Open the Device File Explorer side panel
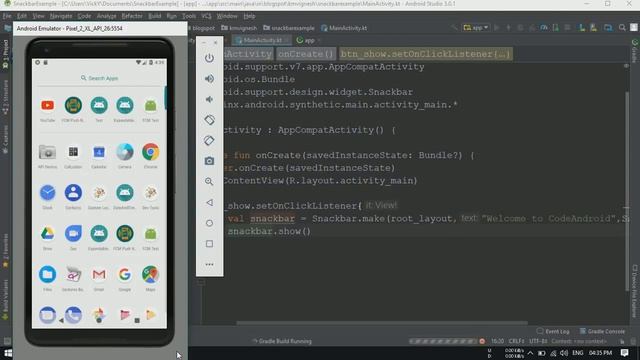This screenshot has height=360, width=640. [x=635, y=291]
